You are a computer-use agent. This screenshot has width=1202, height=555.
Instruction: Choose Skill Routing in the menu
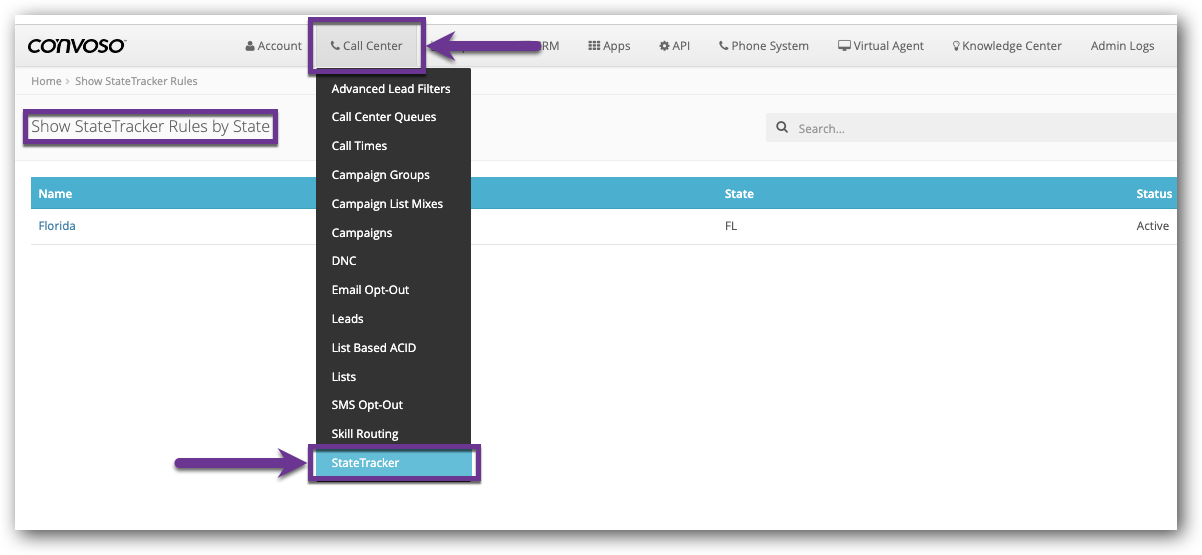pyautogui.click(x=365, y=434)
